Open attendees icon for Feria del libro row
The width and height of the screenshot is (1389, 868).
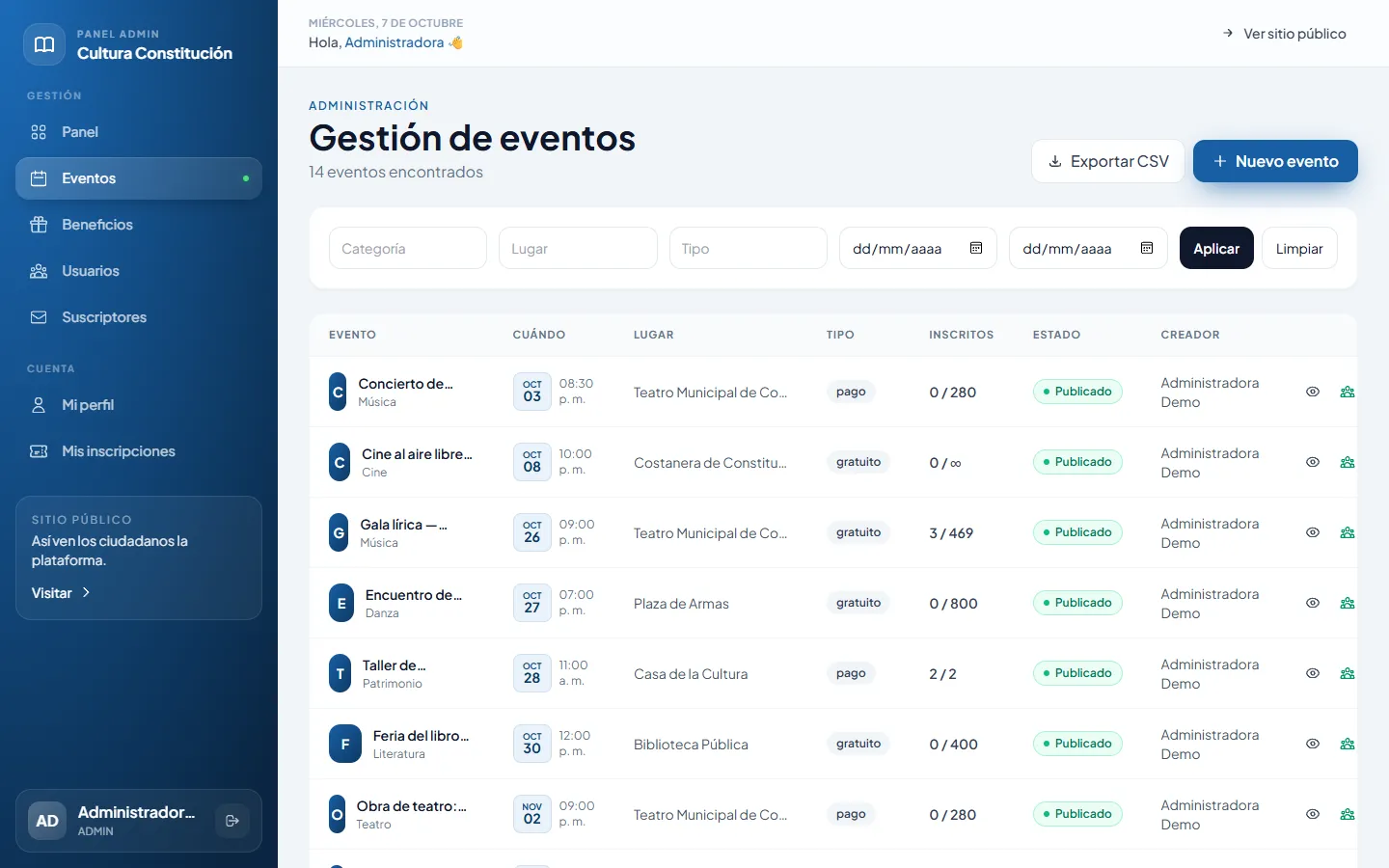pyautogui.click(x=1348, y=744)
